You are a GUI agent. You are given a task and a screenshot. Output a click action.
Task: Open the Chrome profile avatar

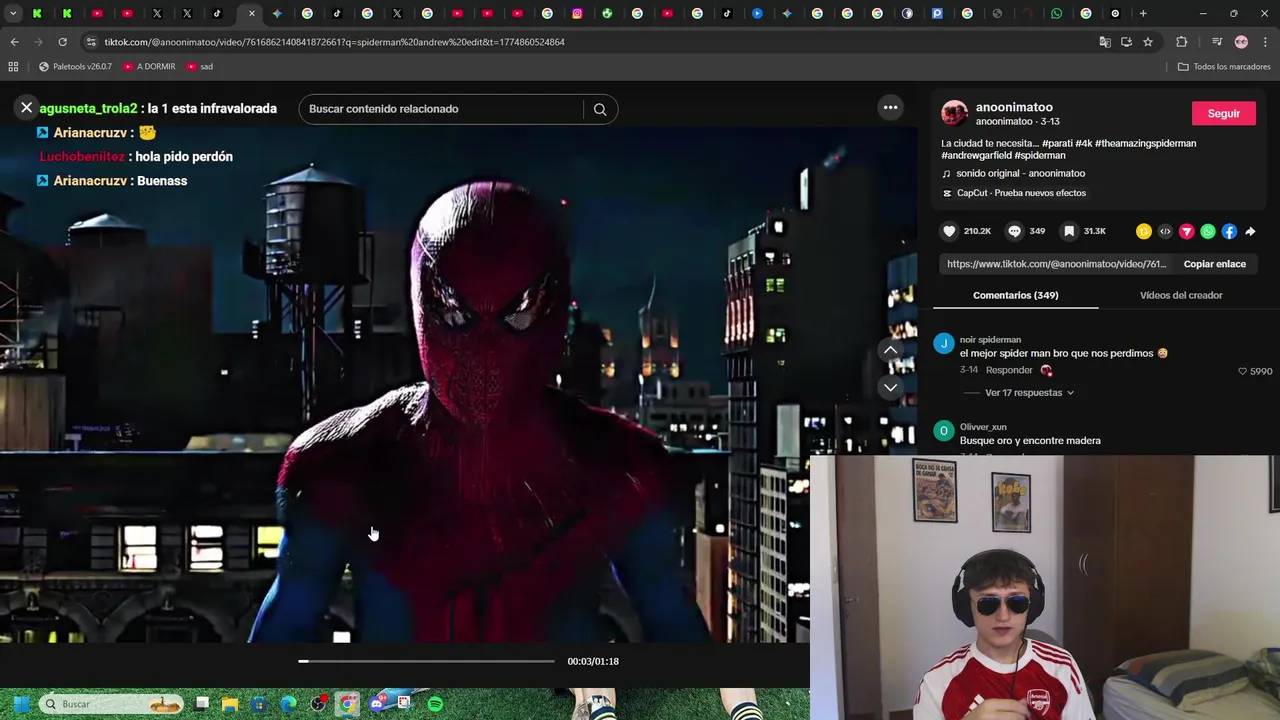coord(1241,42)
